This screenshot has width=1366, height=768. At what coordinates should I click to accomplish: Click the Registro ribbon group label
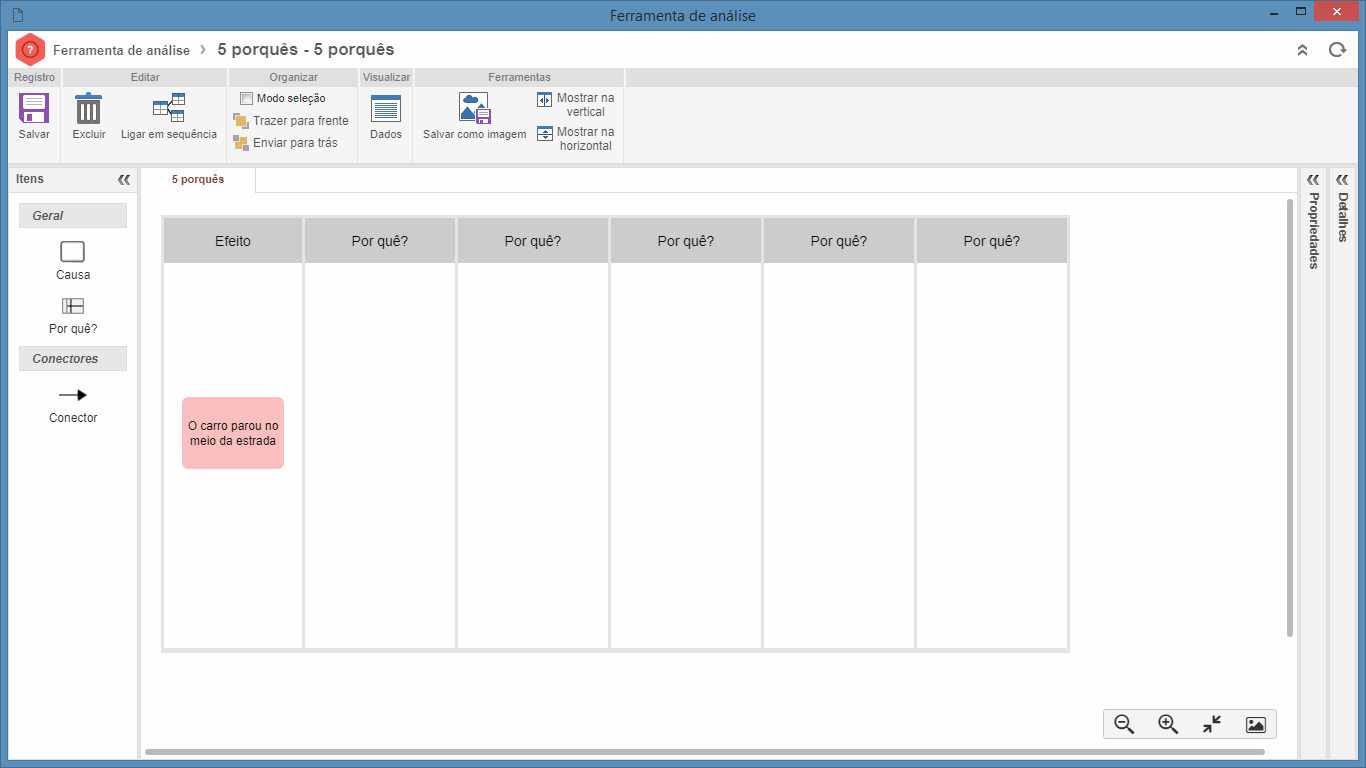coord(35,77)
